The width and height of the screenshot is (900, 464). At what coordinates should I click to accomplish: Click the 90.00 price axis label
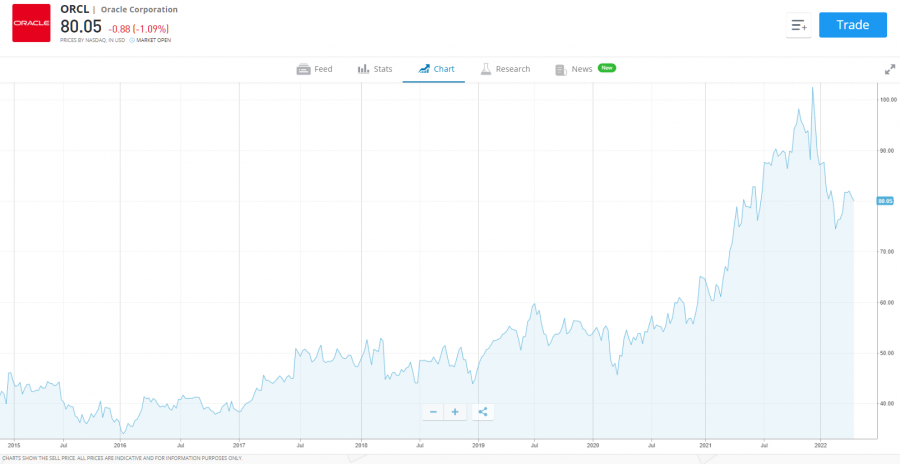tap(888, 150)
